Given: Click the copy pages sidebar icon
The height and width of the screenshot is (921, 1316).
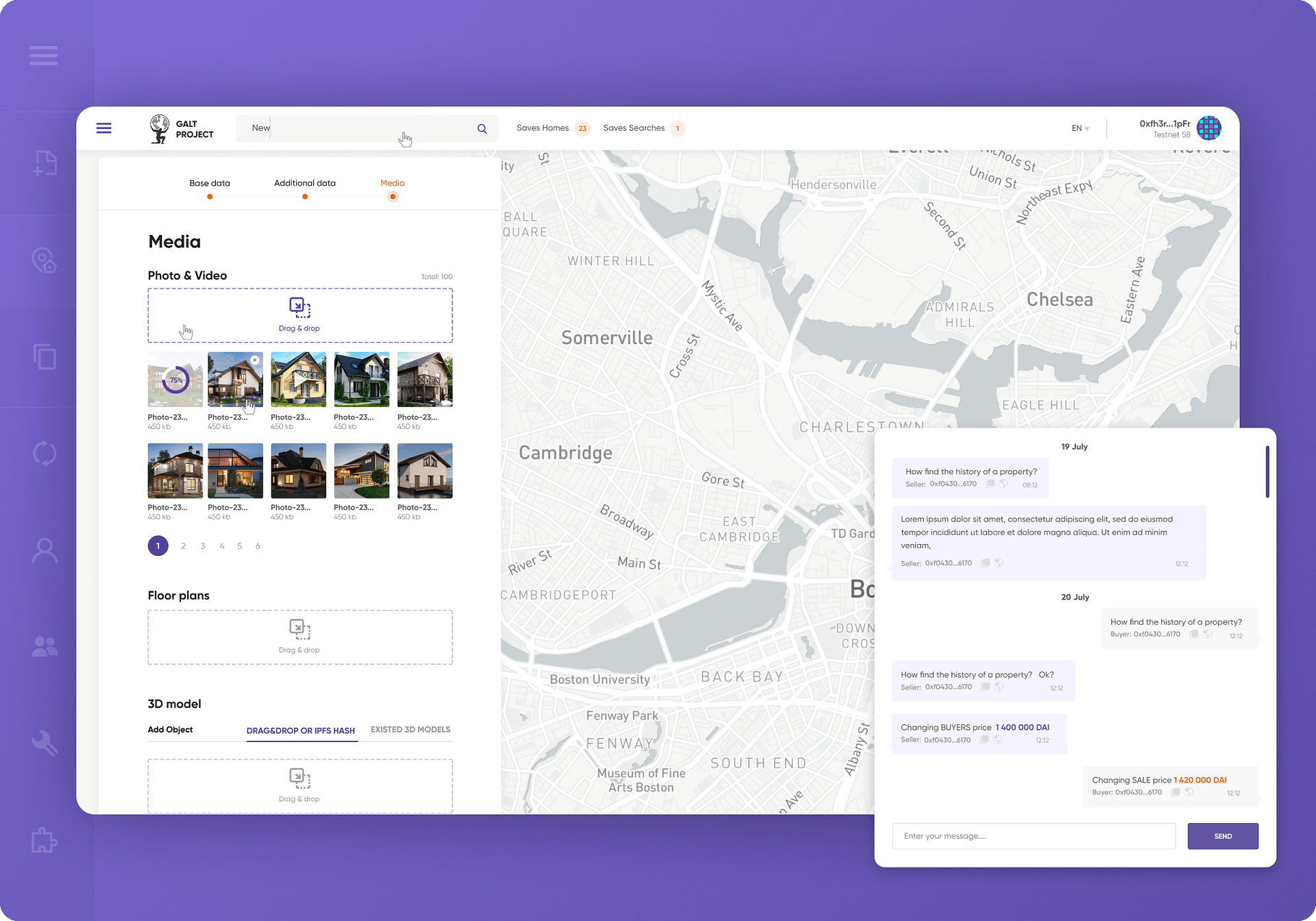Looking at the screenshot, I should (x=45, y=357).
